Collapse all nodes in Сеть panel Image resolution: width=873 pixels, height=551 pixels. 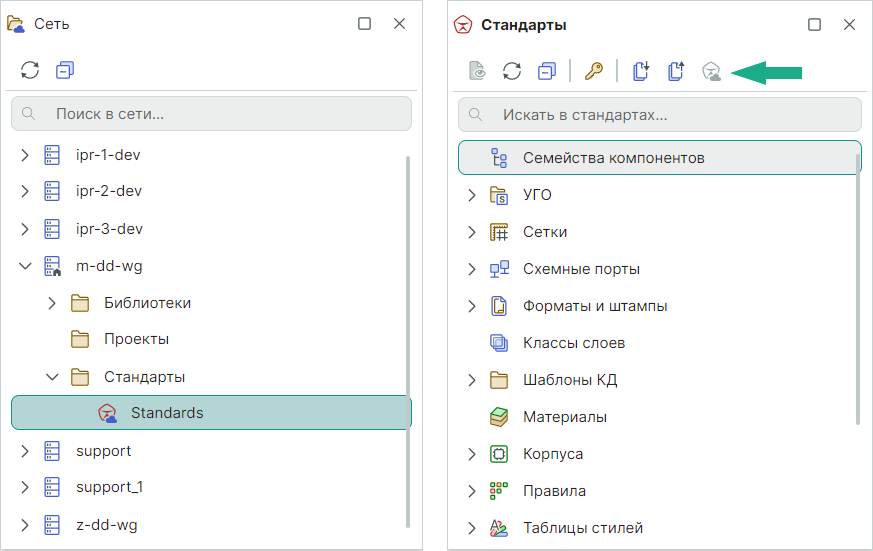65,70
